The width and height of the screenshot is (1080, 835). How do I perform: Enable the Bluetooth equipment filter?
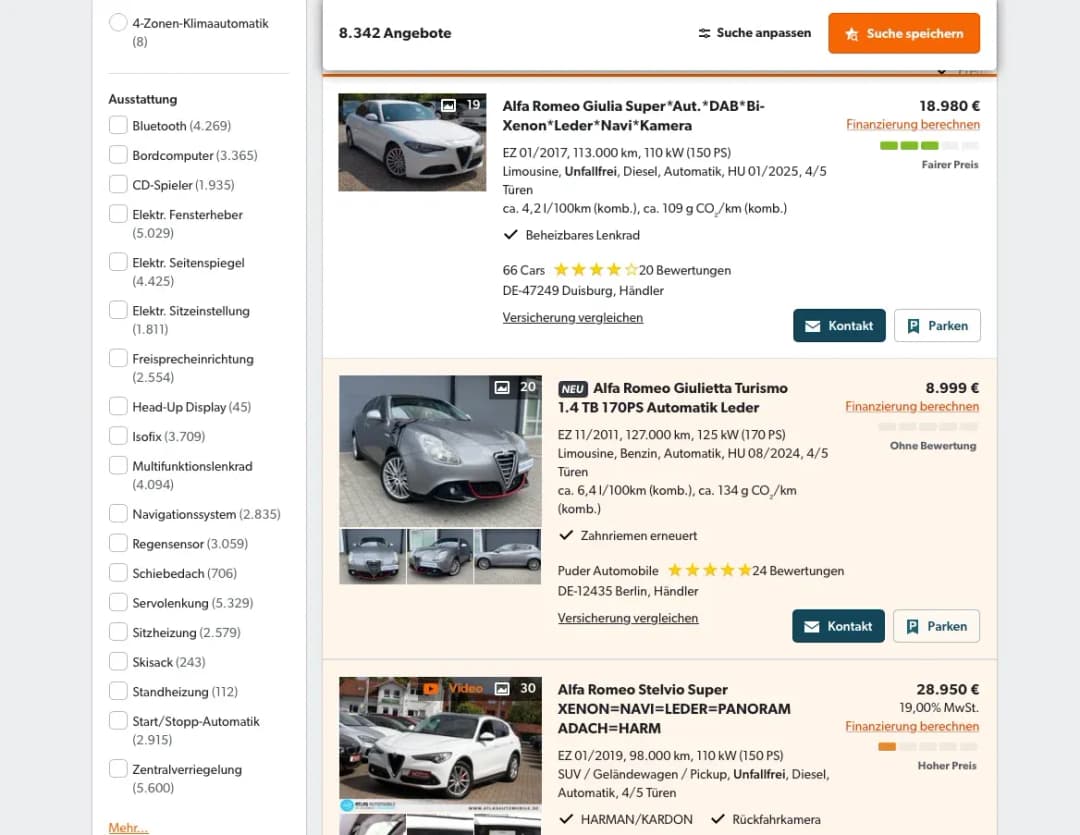[x=120, y=125]
